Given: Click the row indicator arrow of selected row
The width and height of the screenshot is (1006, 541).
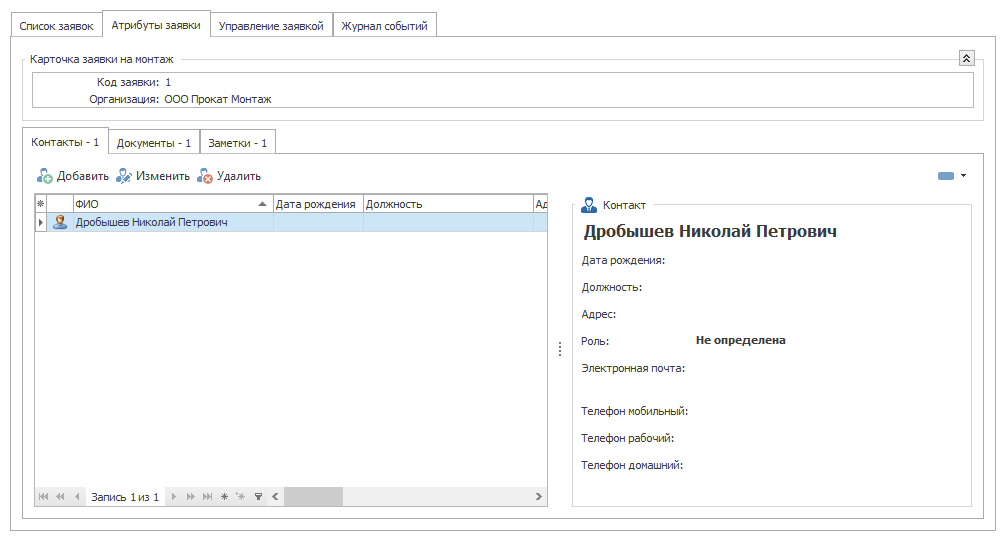Looking at the screenshot, I should pos(40,222).
